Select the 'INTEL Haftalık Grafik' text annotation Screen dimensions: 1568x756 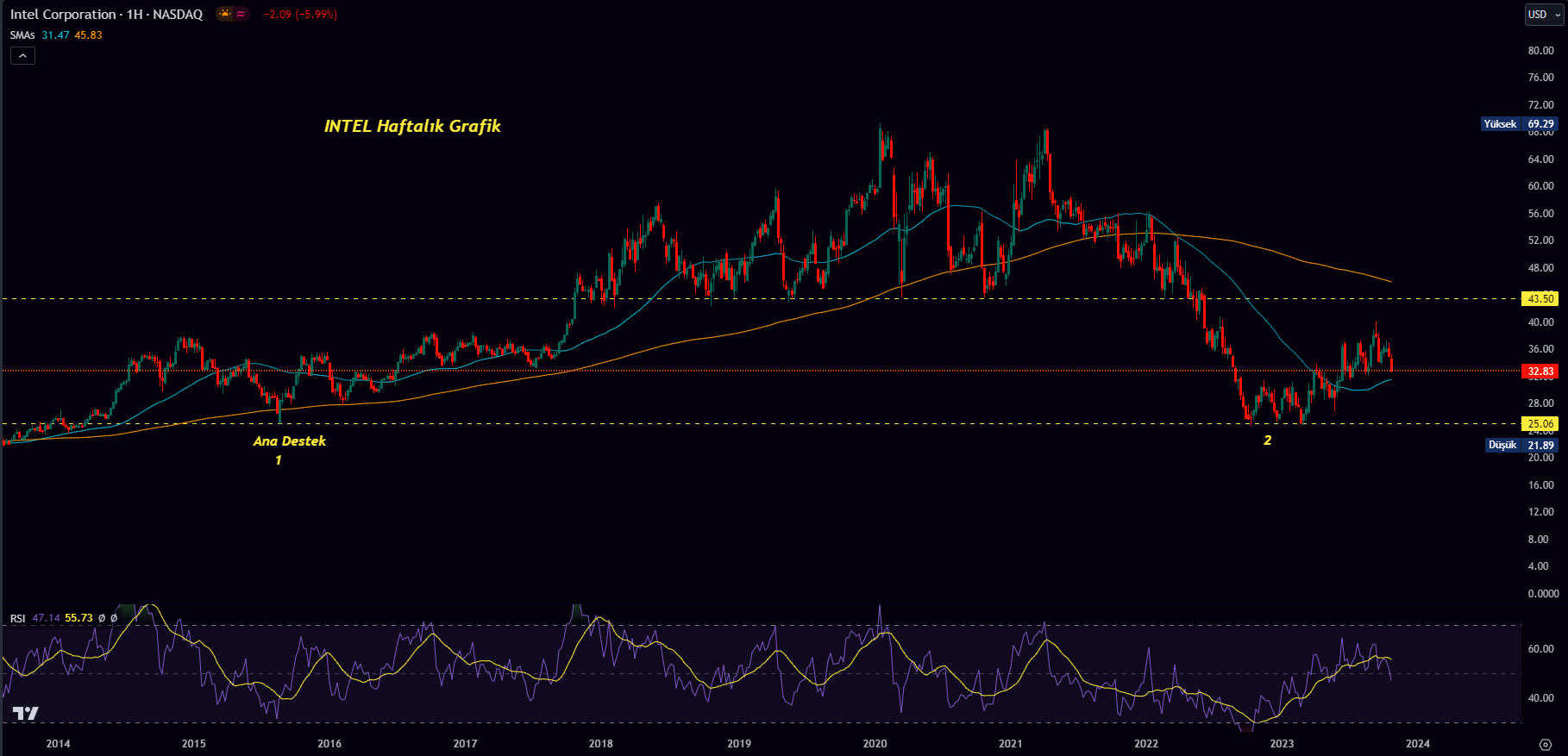tap(412, 126)
